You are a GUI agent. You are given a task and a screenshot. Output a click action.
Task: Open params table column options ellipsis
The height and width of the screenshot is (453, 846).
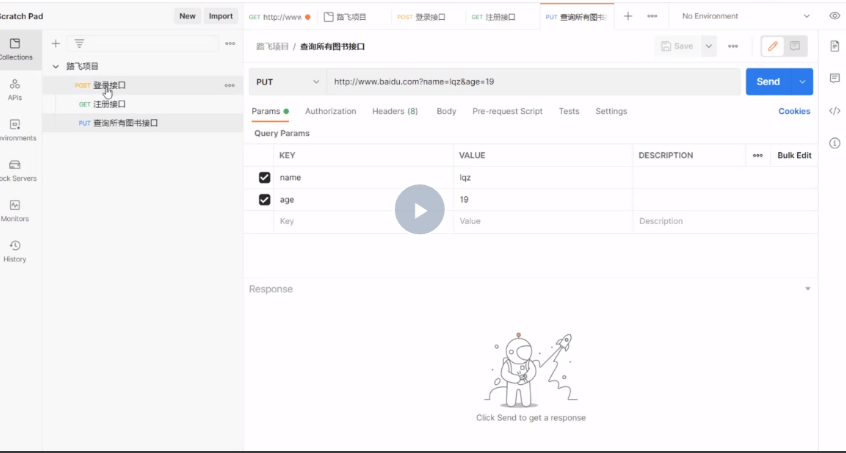758,155
